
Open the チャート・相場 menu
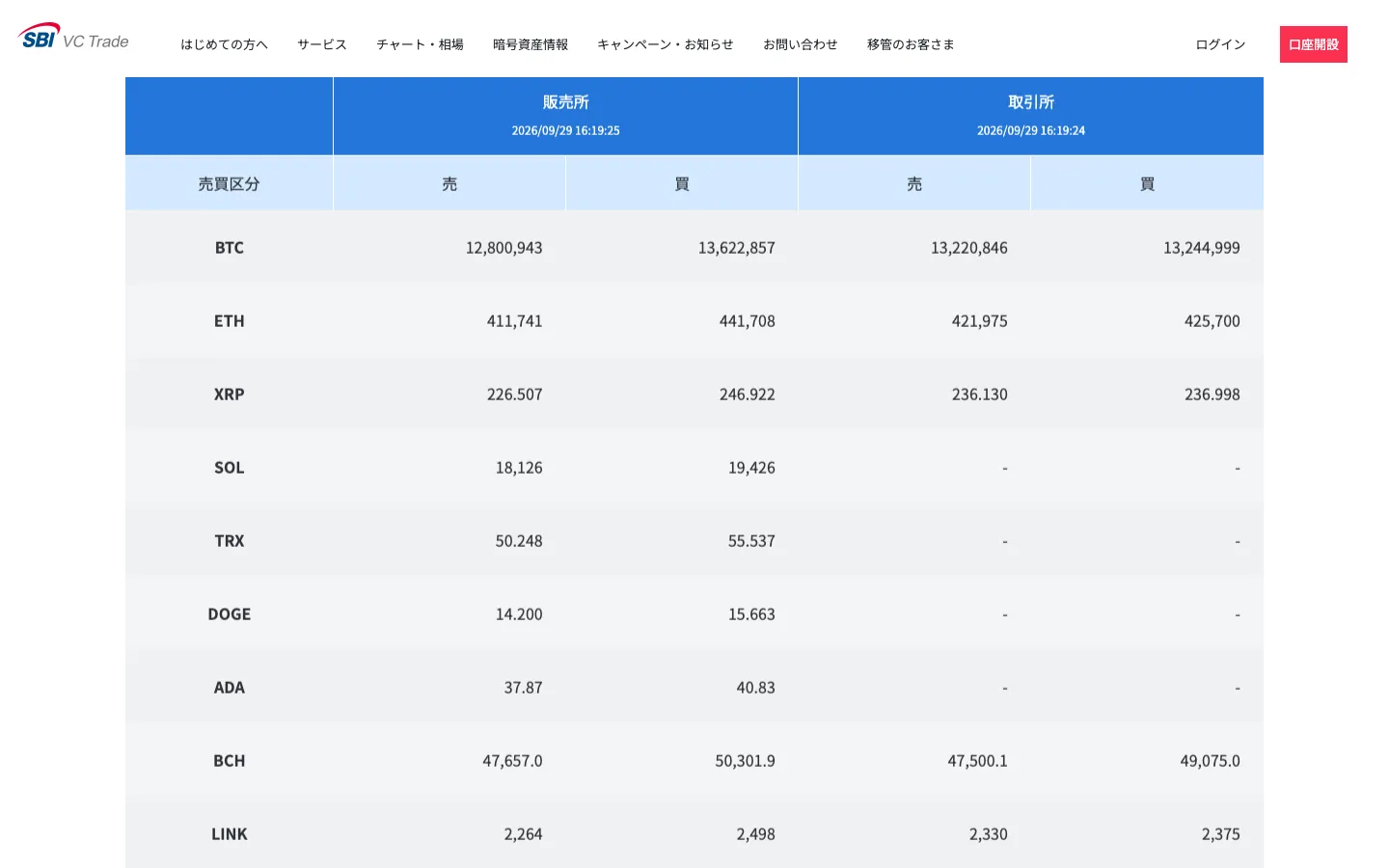[420, 44]
